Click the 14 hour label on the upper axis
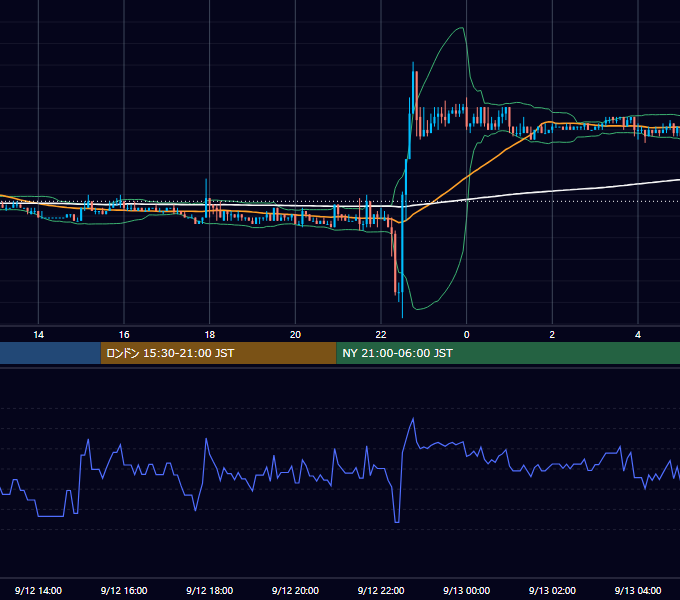The height and width of the screenshot is (600, 680). tap(39, 334)
